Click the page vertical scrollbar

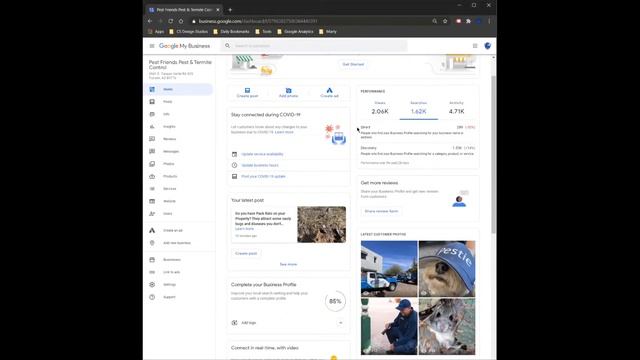[x=493, y=155]
